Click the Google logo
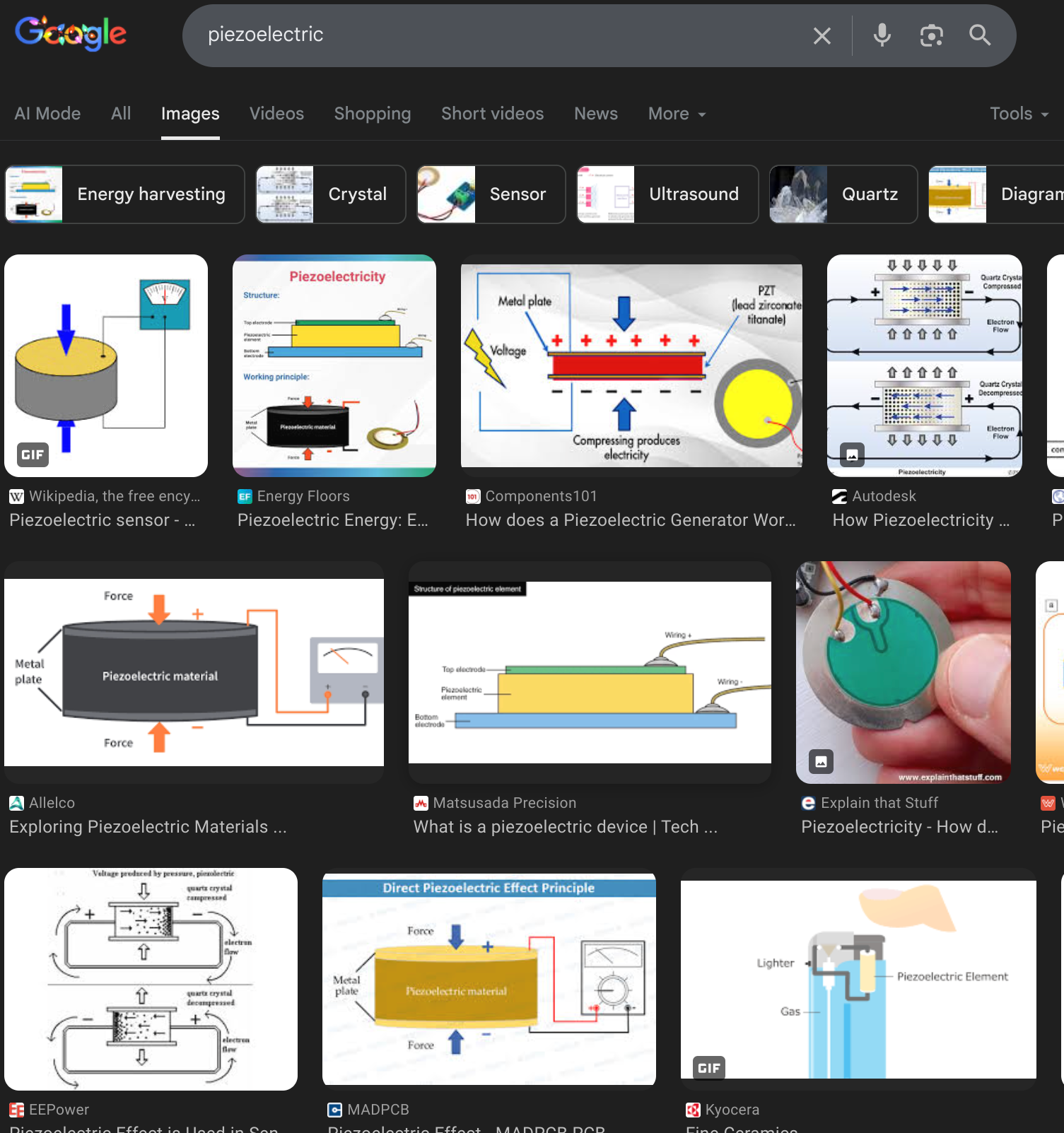Viewport: 1064px width, 1133px height. 71,33
